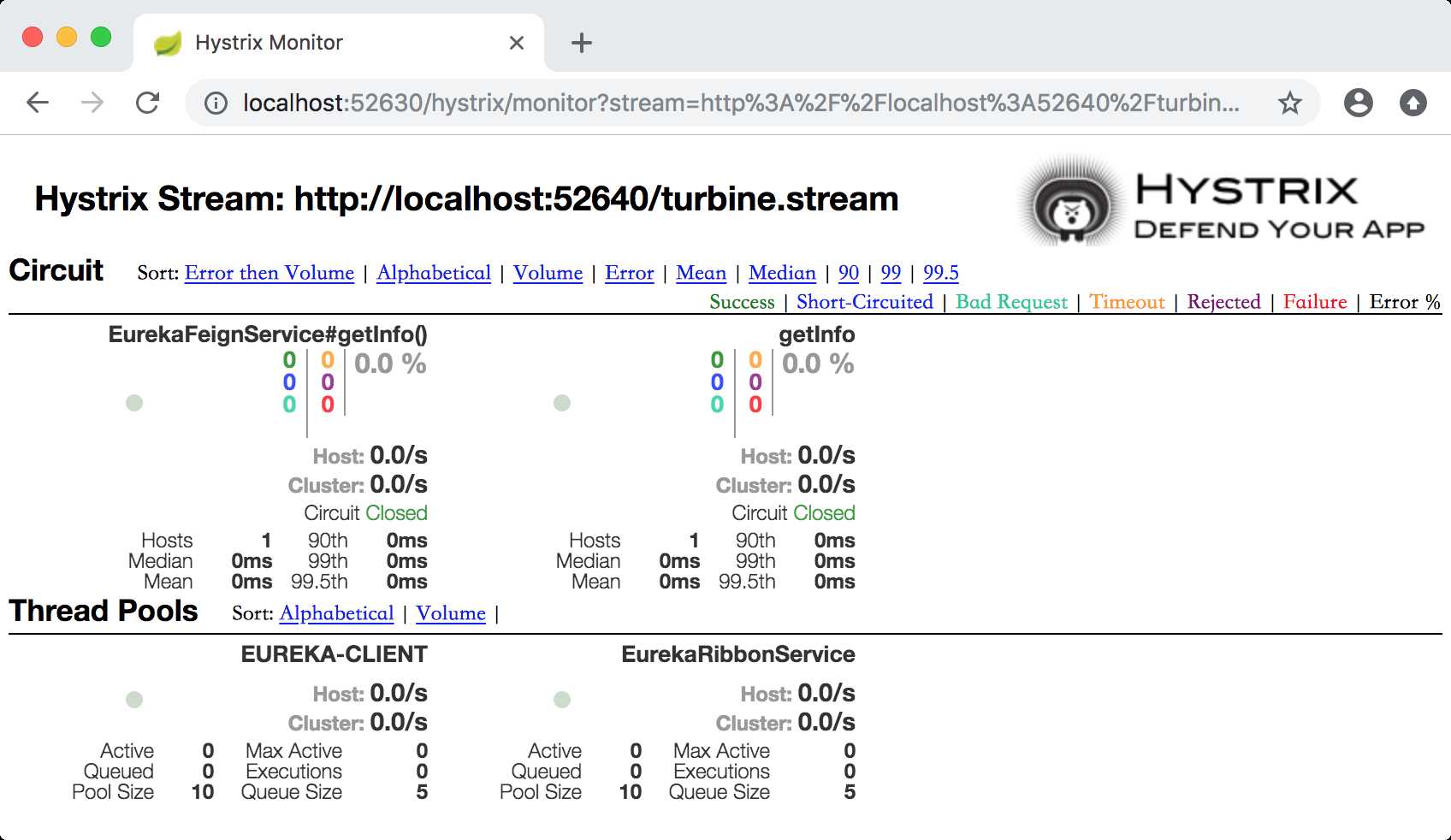Image resolution: width=1451 pixels, height=840 pixels.
Task: Click EurekaFeignService 0.0 % error rate
Action: pos(390,364)
